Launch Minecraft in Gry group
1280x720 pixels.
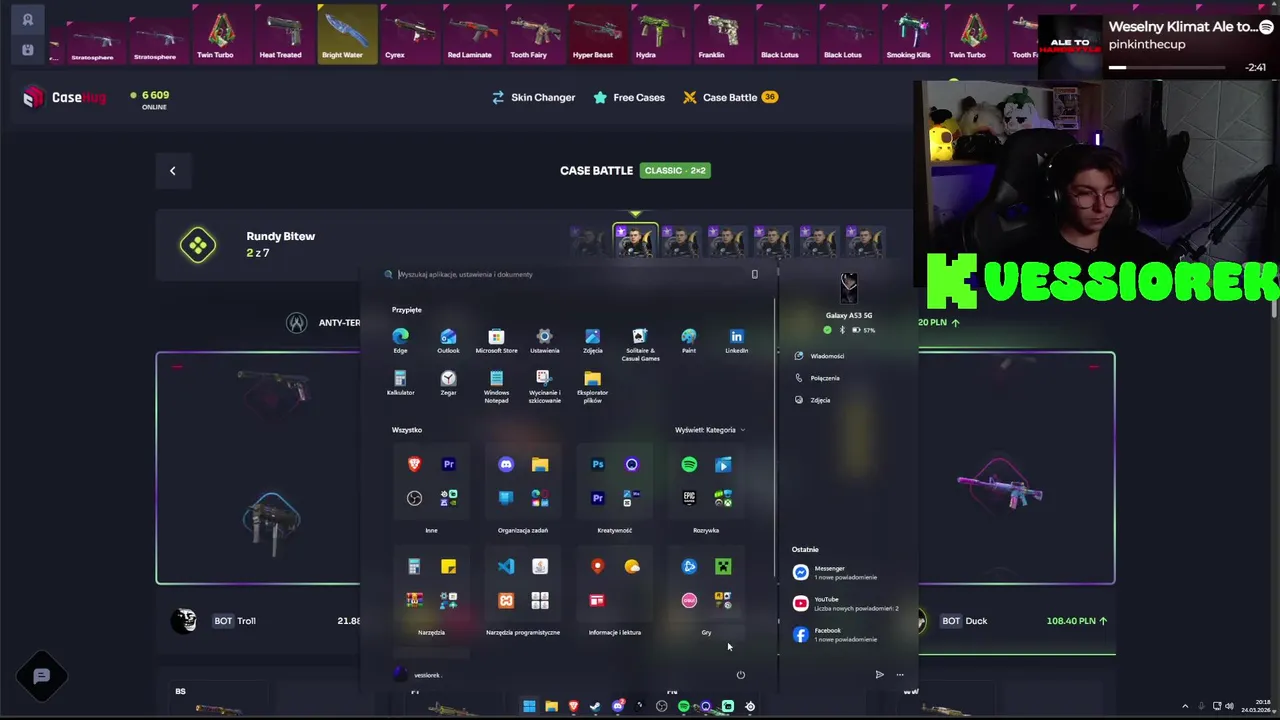coord(723,566)
